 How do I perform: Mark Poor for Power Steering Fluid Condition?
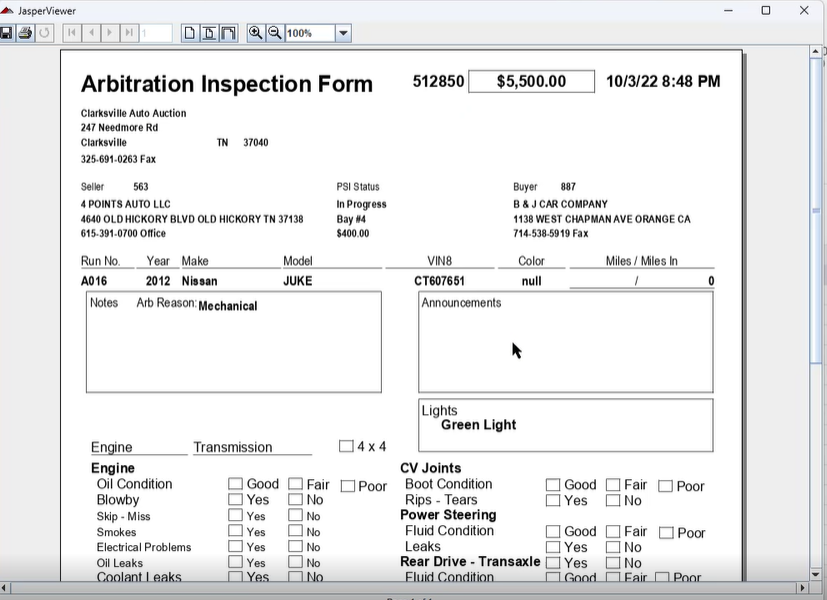tap(666, 533)
